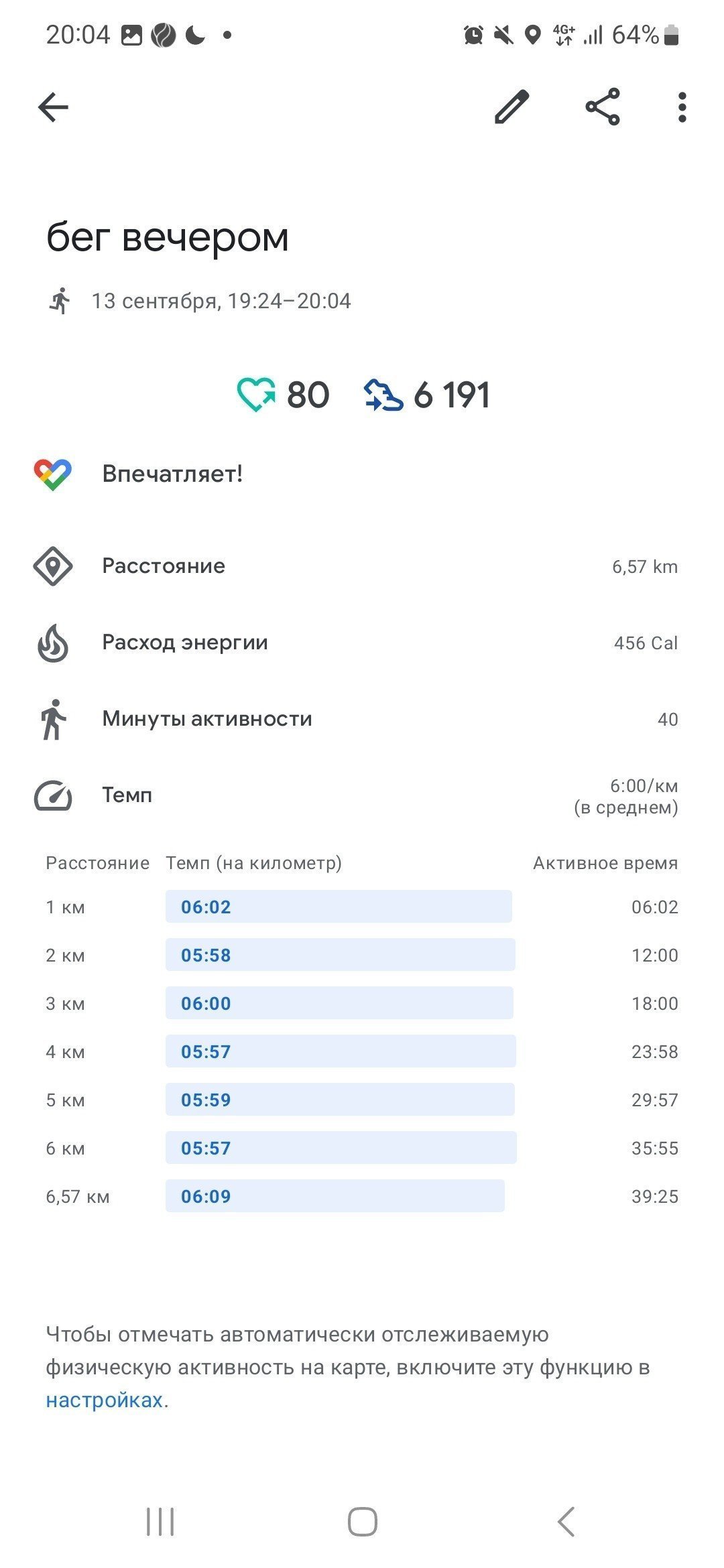724x1568 pixels.
Task: Tap the heart points icon showing 80
Action: click(x=256, y=395)
